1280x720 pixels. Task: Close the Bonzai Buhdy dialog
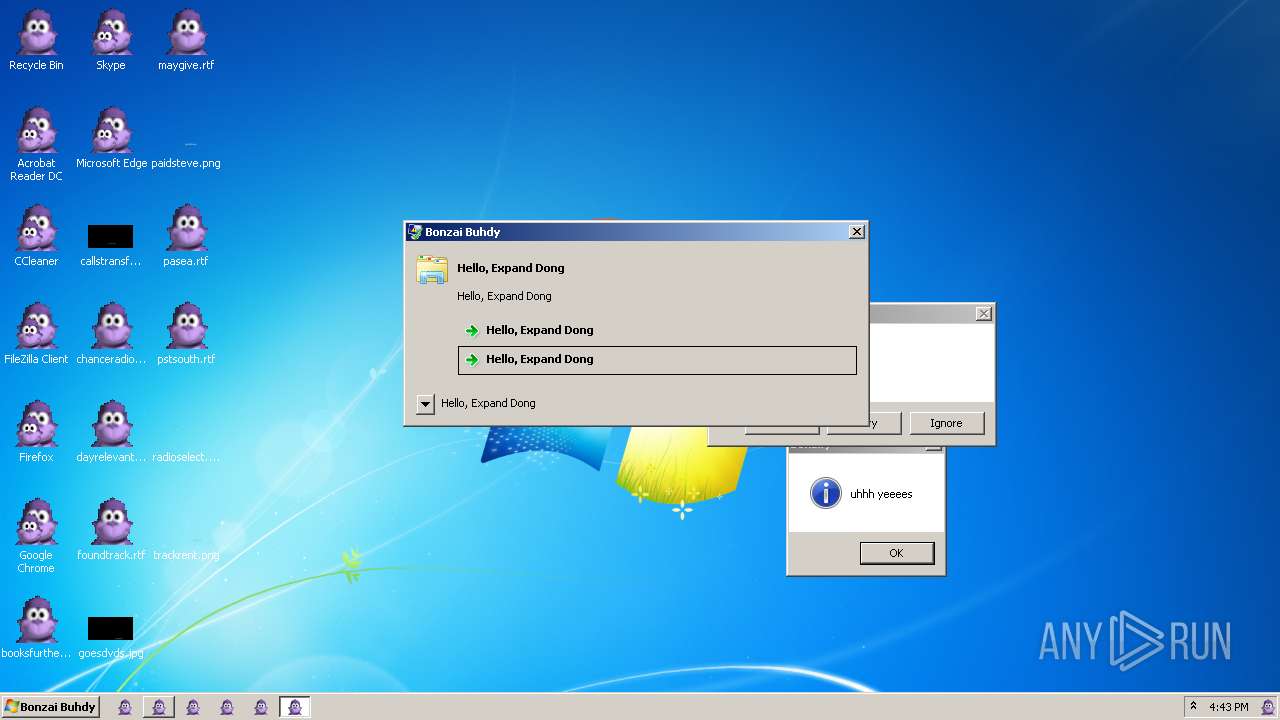point(856,232)
